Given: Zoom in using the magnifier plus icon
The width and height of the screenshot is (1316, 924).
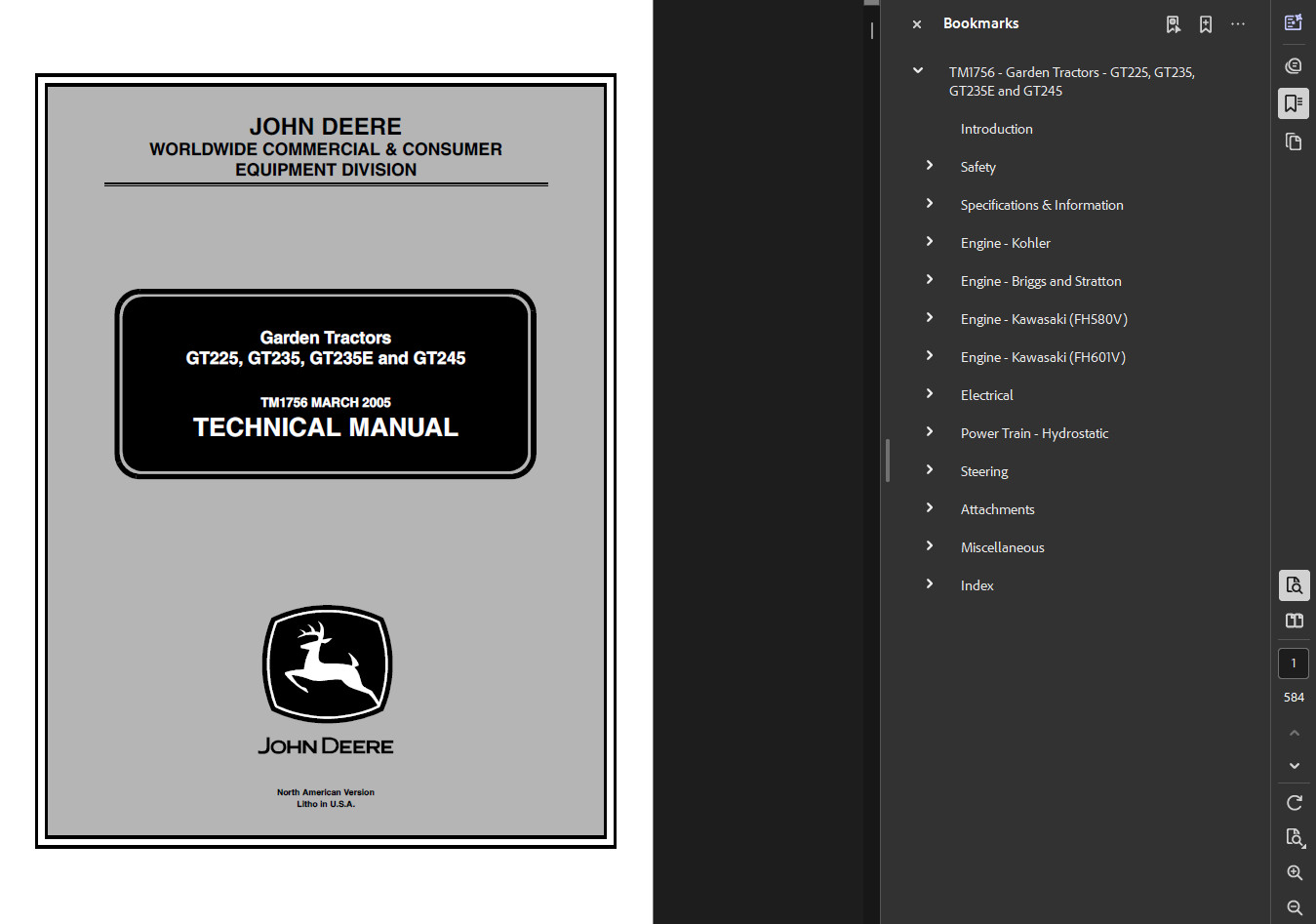Looking at the screenshot, I should (x=1295, y=873).
